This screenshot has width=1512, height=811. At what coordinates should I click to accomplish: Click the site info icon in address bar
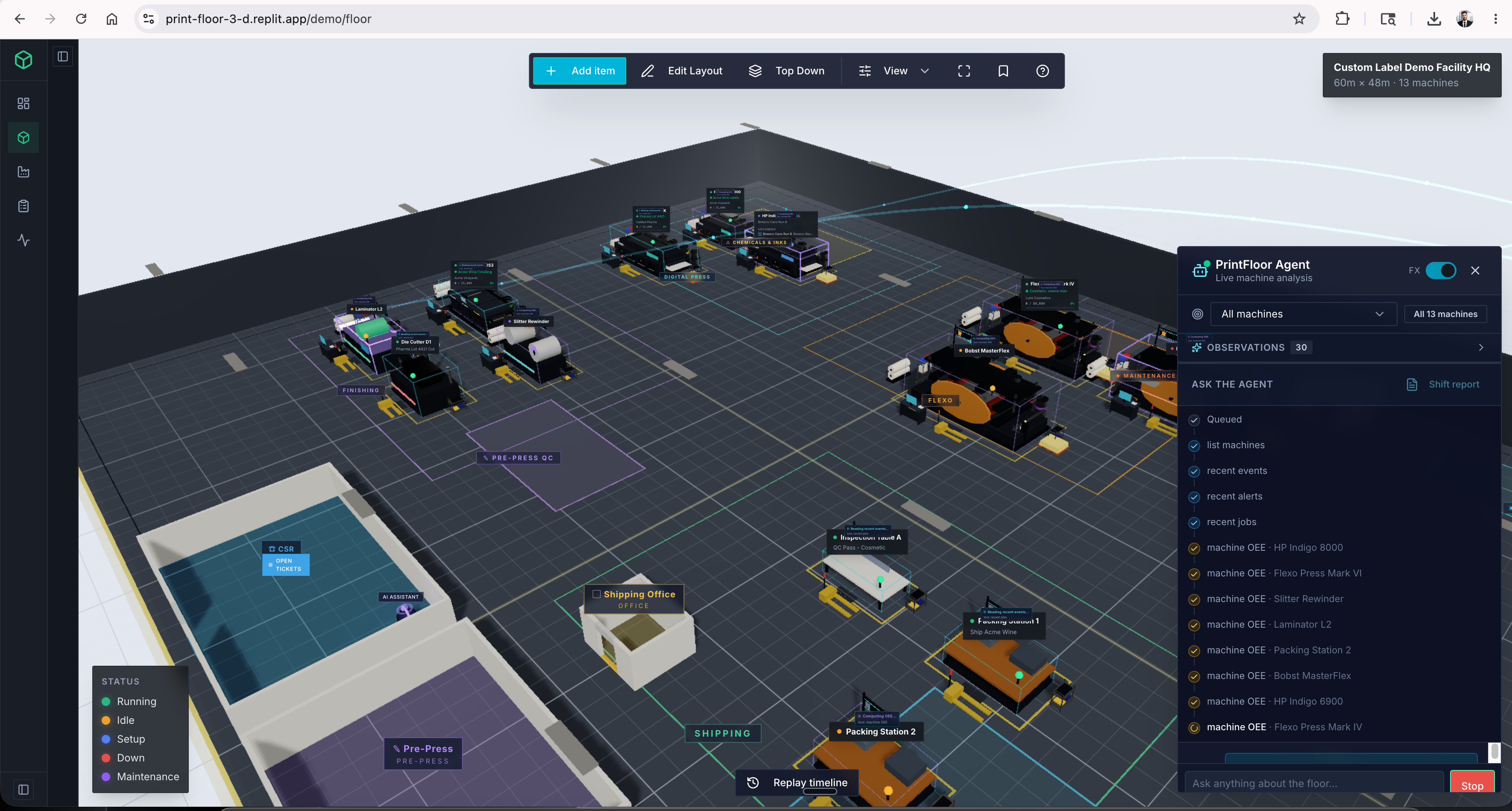click(149, 19)
